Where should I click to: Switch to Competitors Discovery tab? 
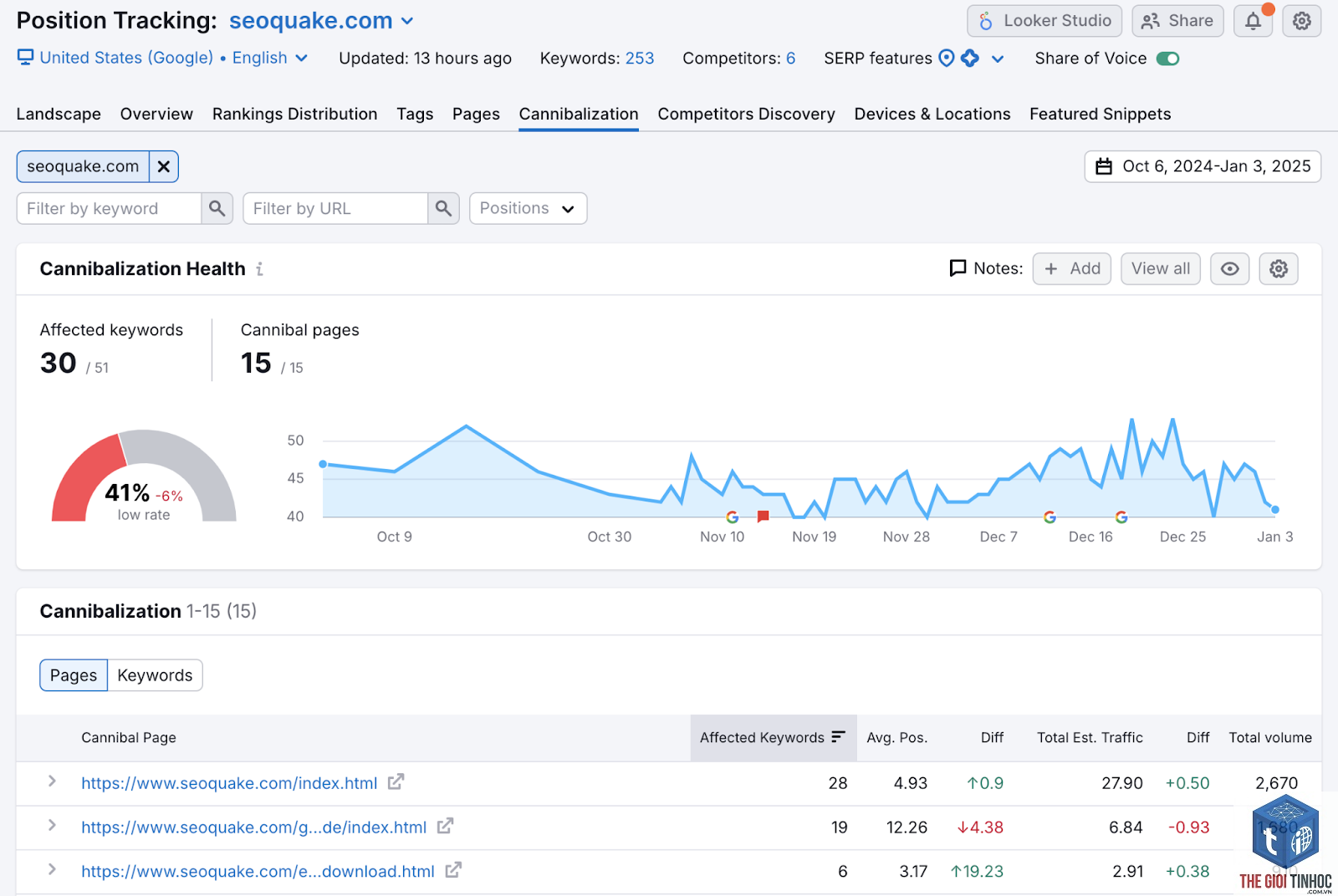pyautogui.click(x=746, y=114)
